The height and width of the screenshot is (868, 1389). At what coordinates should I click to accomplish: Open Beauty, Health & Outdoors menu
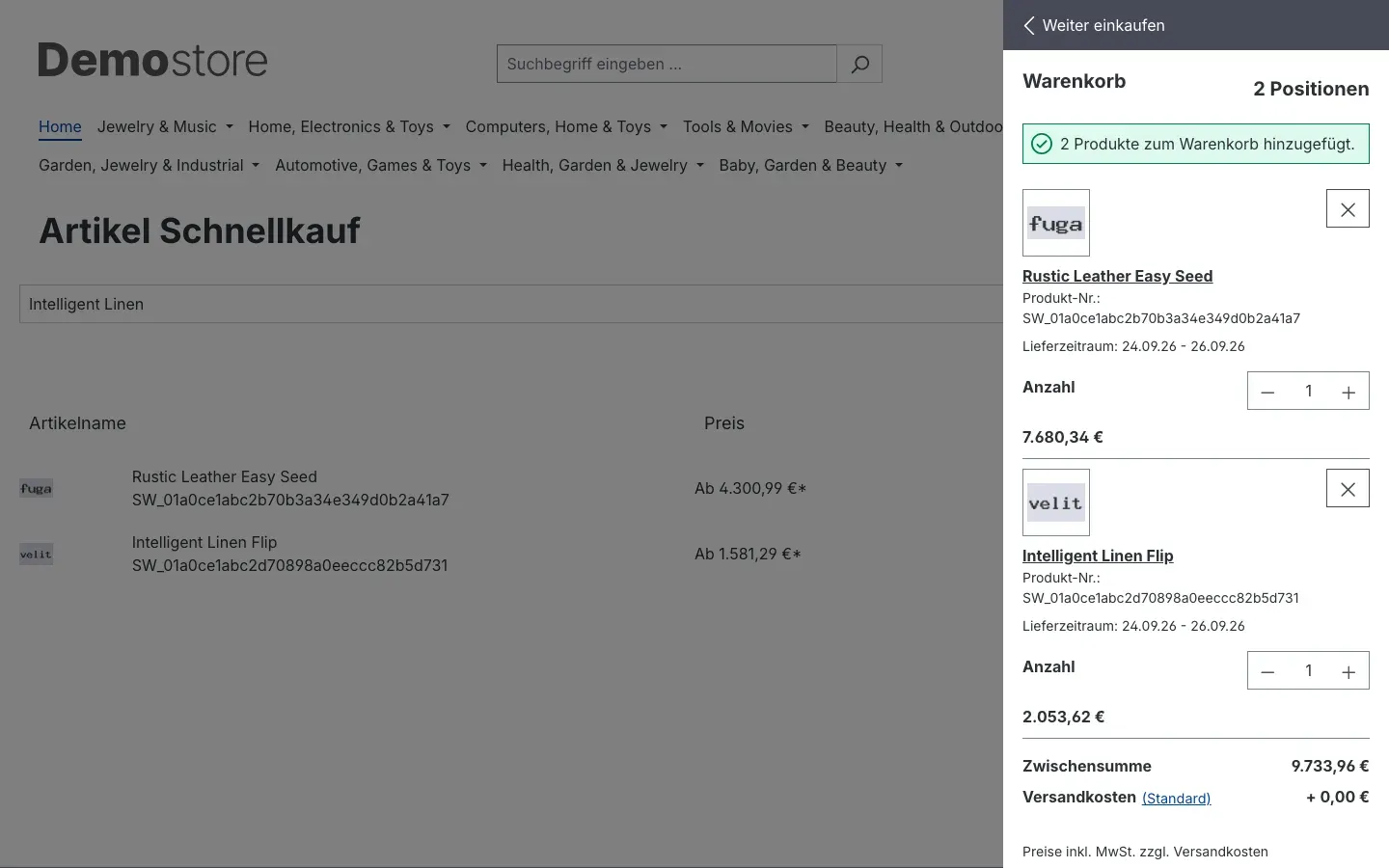coord(912,126)
